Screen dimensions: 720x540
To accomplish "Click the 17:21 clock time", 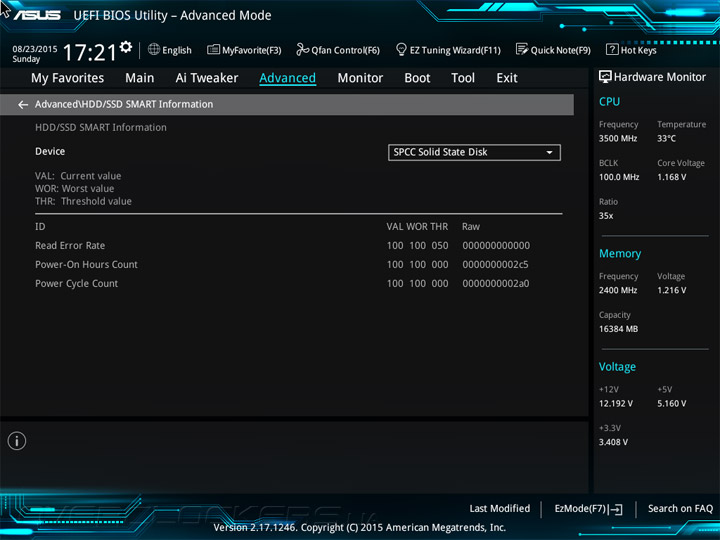I will click(x=90, y=52).
